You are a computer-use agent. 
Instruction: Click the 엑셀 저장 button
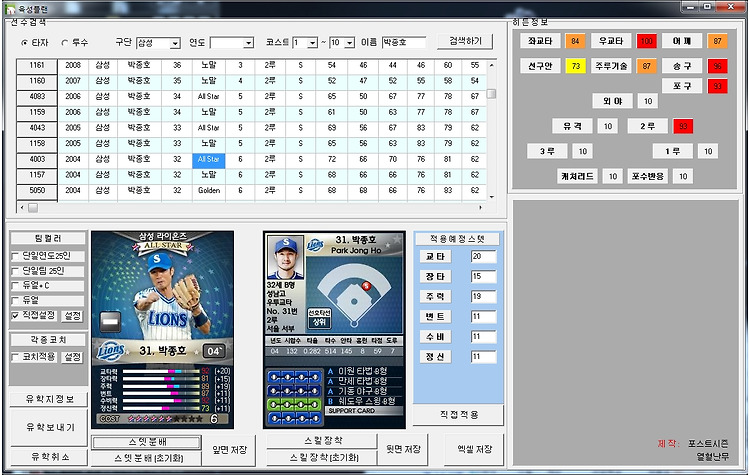(x=474, y=449)
